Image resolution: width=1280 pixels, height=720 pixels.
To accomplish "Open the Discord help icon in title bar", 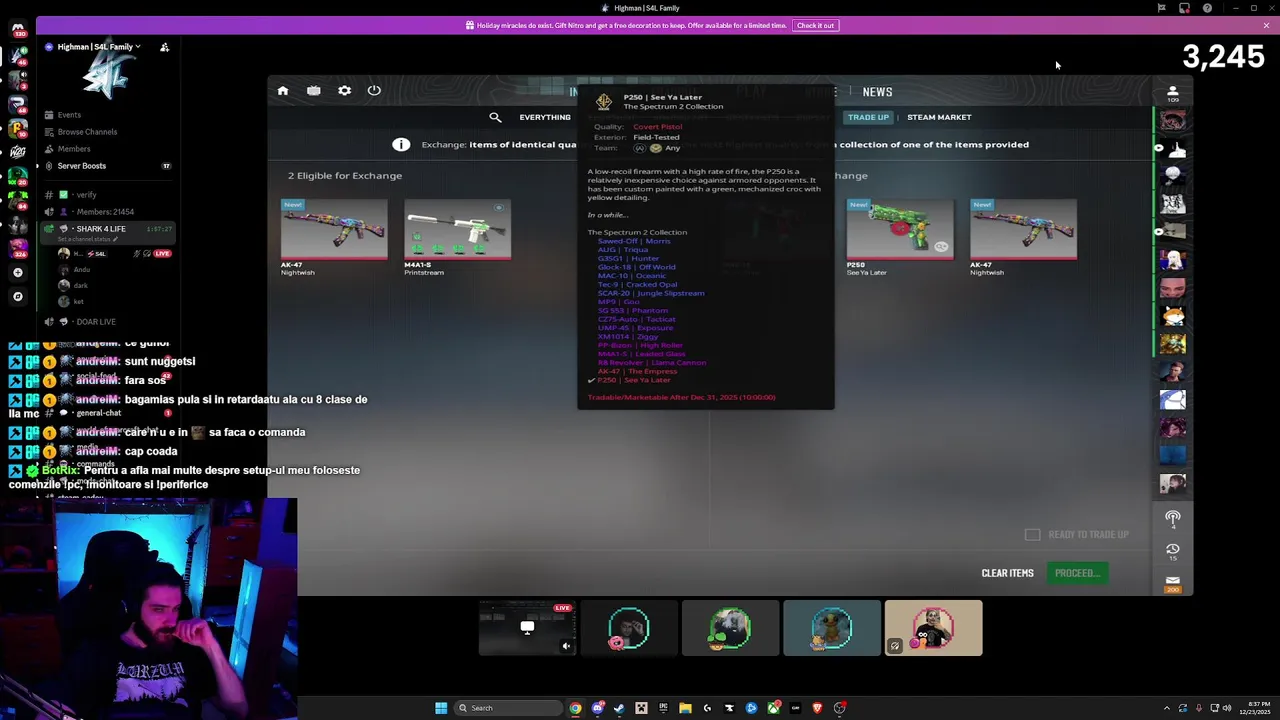I will 1207,8.
